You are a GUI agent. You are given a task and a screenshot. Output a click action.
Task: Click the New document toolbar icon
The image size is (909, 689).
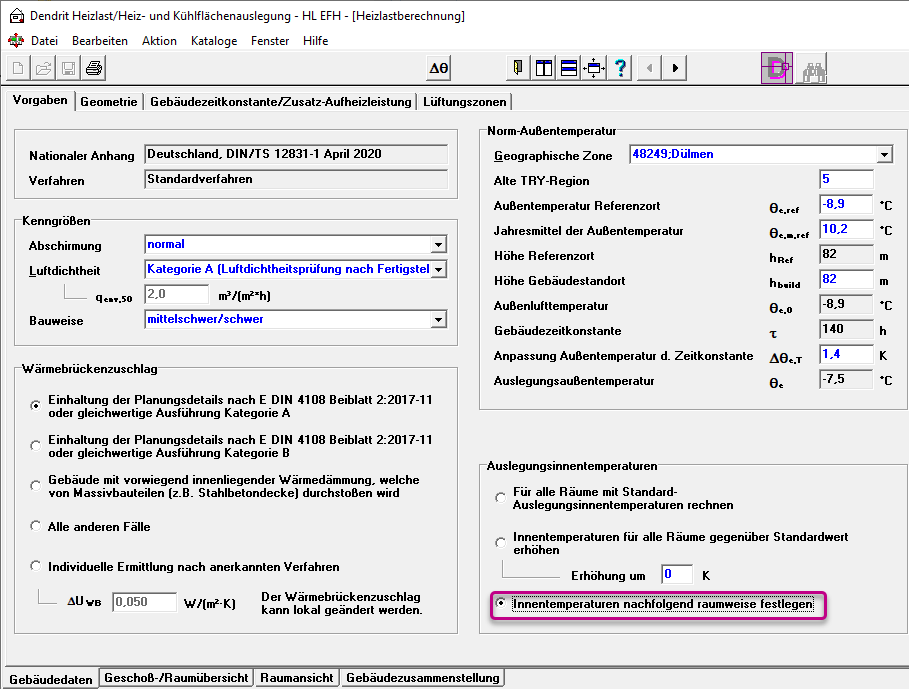pos(18,68)
